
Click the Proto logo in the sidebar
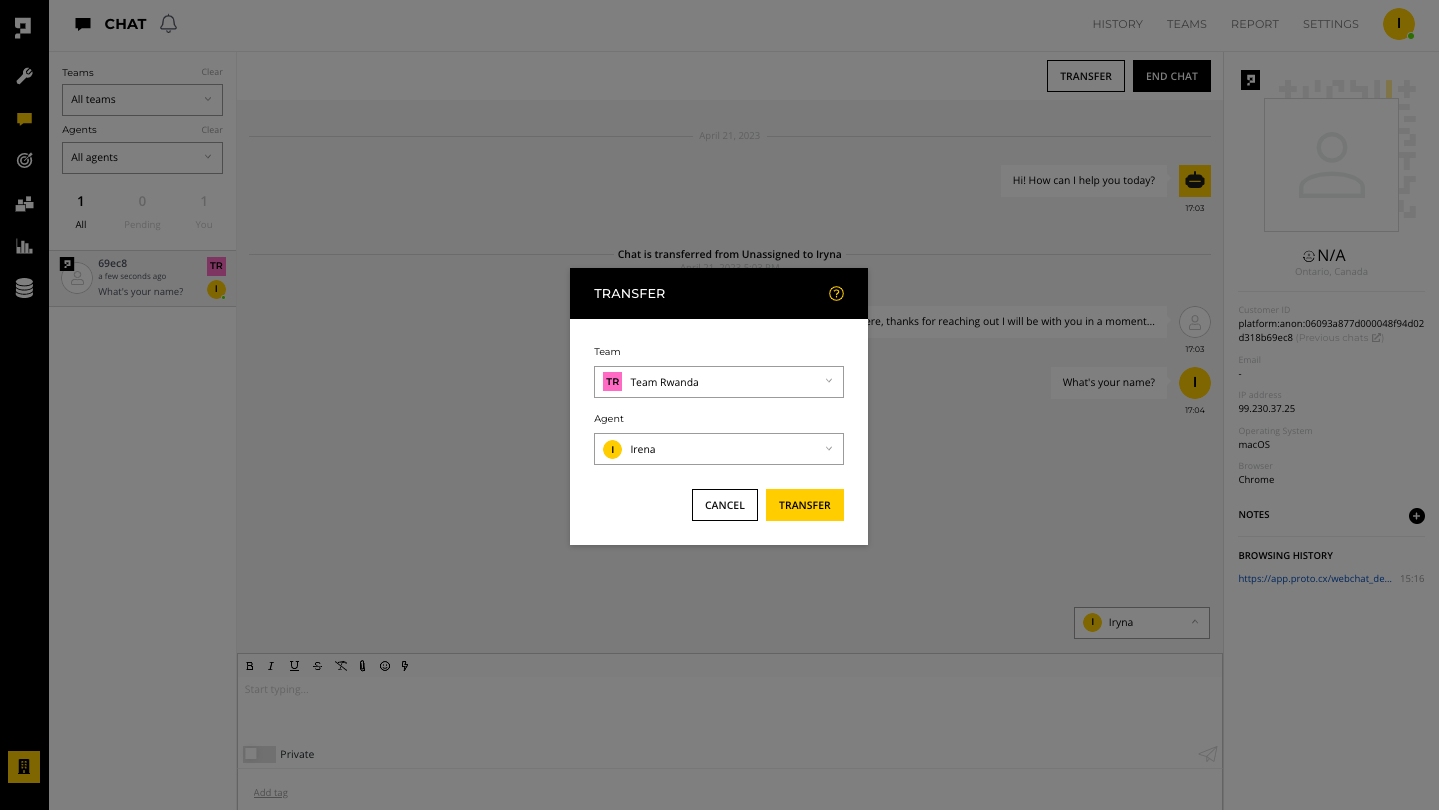[24, 28]
